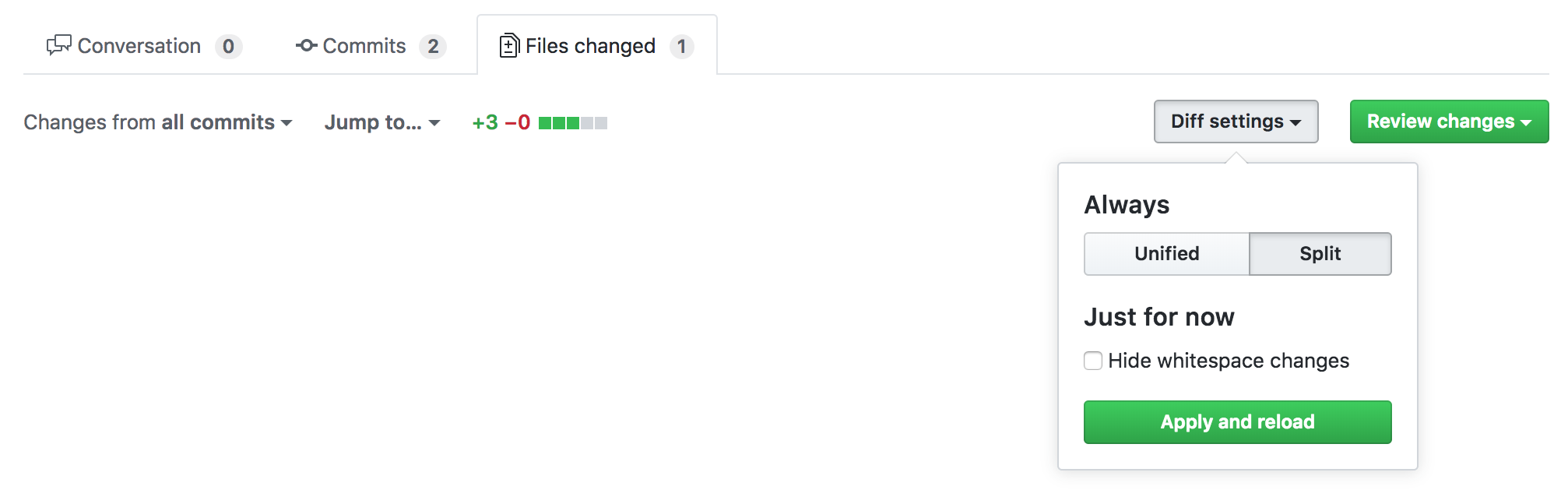
Task: Click the +3 additions count
Action: point(485,122)
